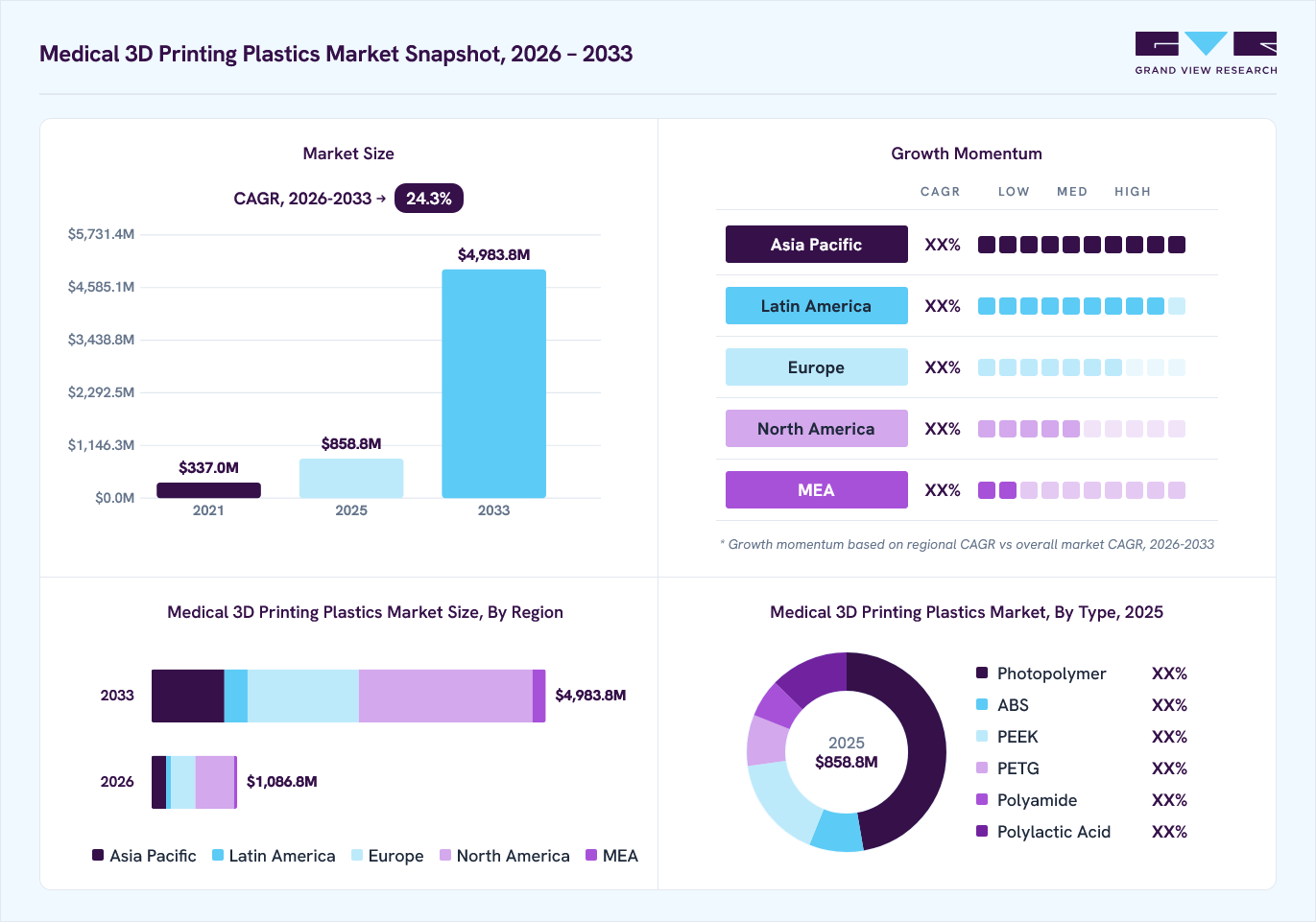
Task: Click the 2033 market size bar
Action: point(493,384)
